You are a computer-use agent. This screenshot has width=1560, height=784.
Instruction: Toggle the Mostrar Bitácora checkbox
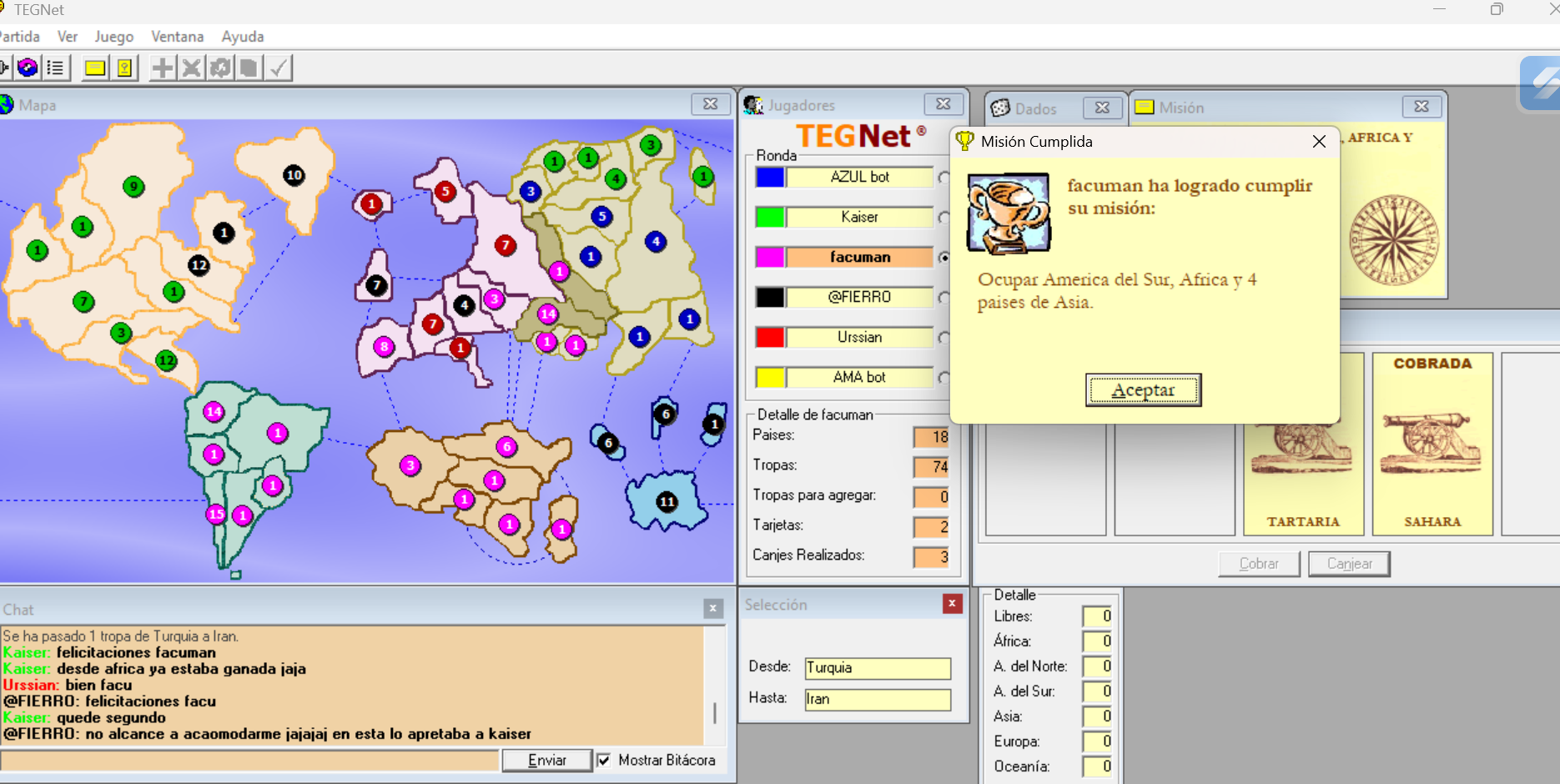point(604,760)
